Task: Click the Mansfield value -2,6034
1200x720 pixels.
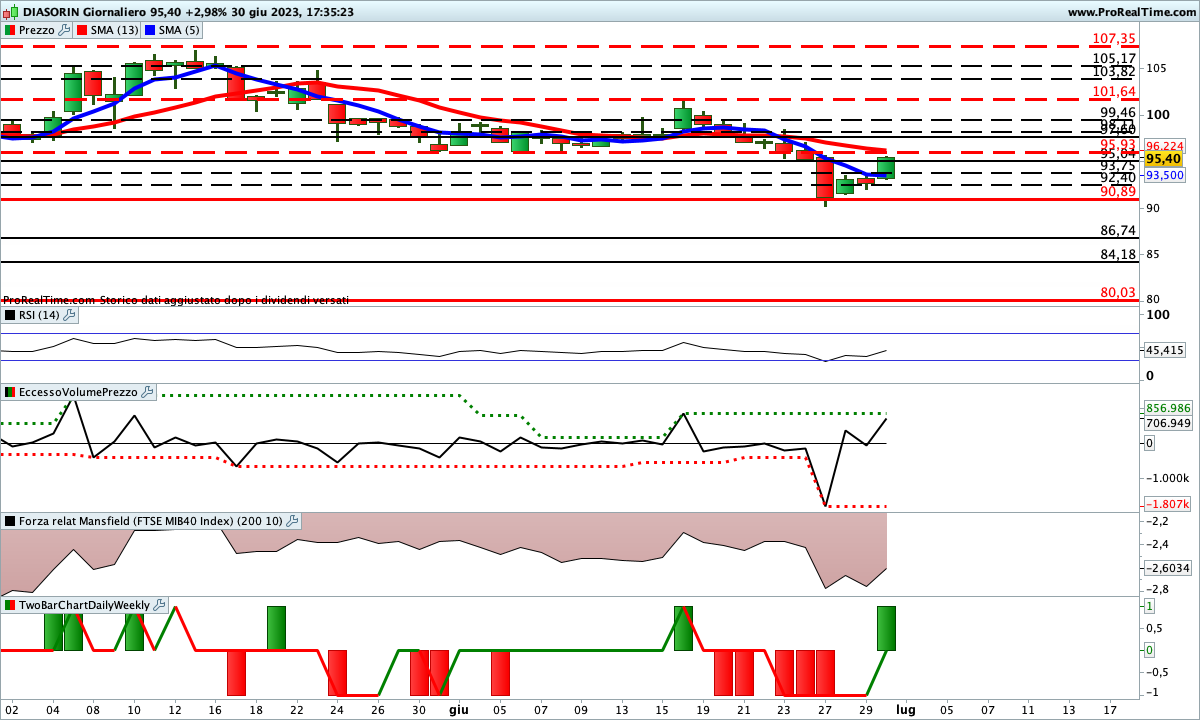Action: point(1167,567)
